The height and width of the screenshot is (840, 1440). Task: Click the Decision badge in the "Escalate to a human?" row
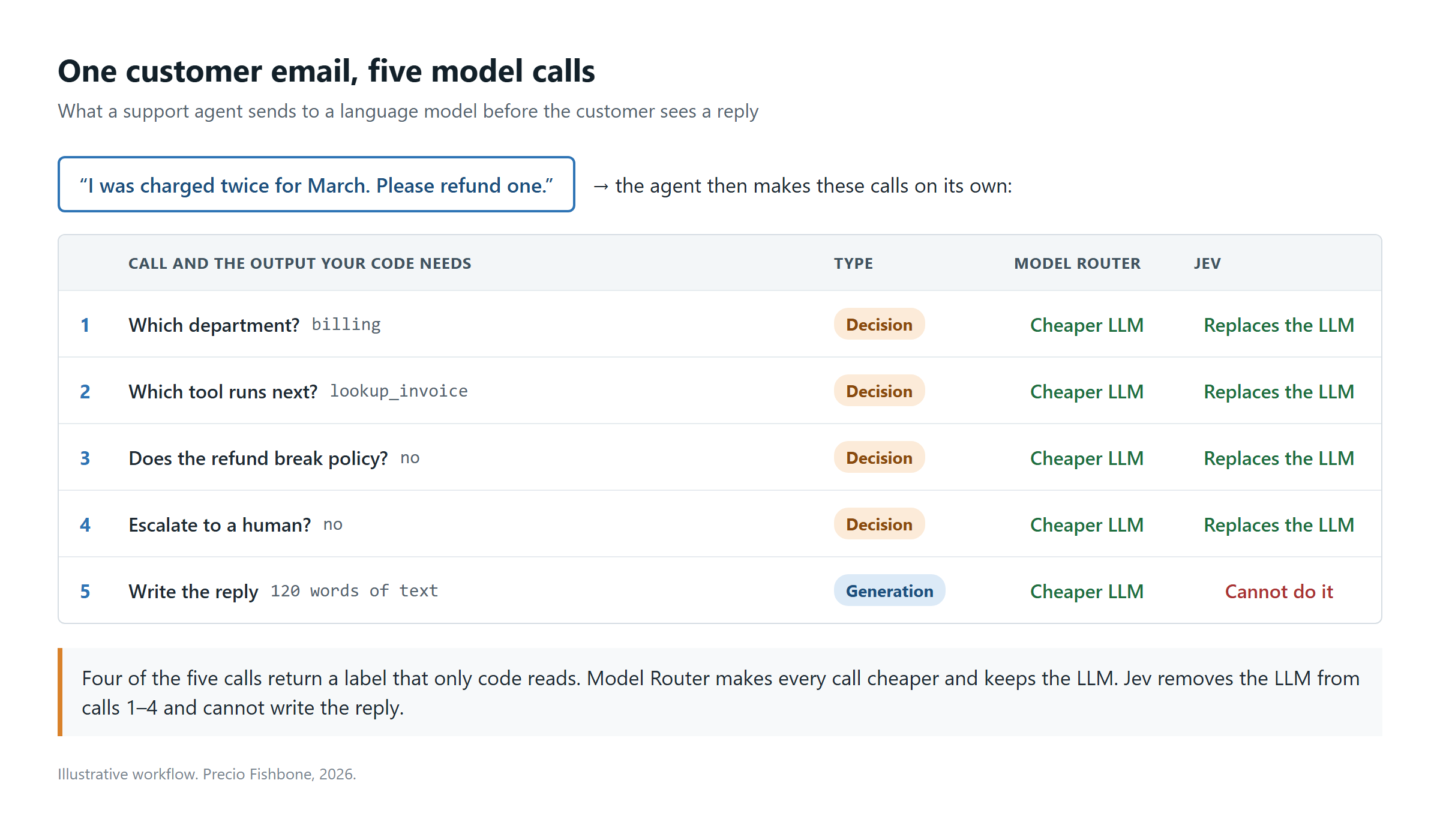(879, 524)
